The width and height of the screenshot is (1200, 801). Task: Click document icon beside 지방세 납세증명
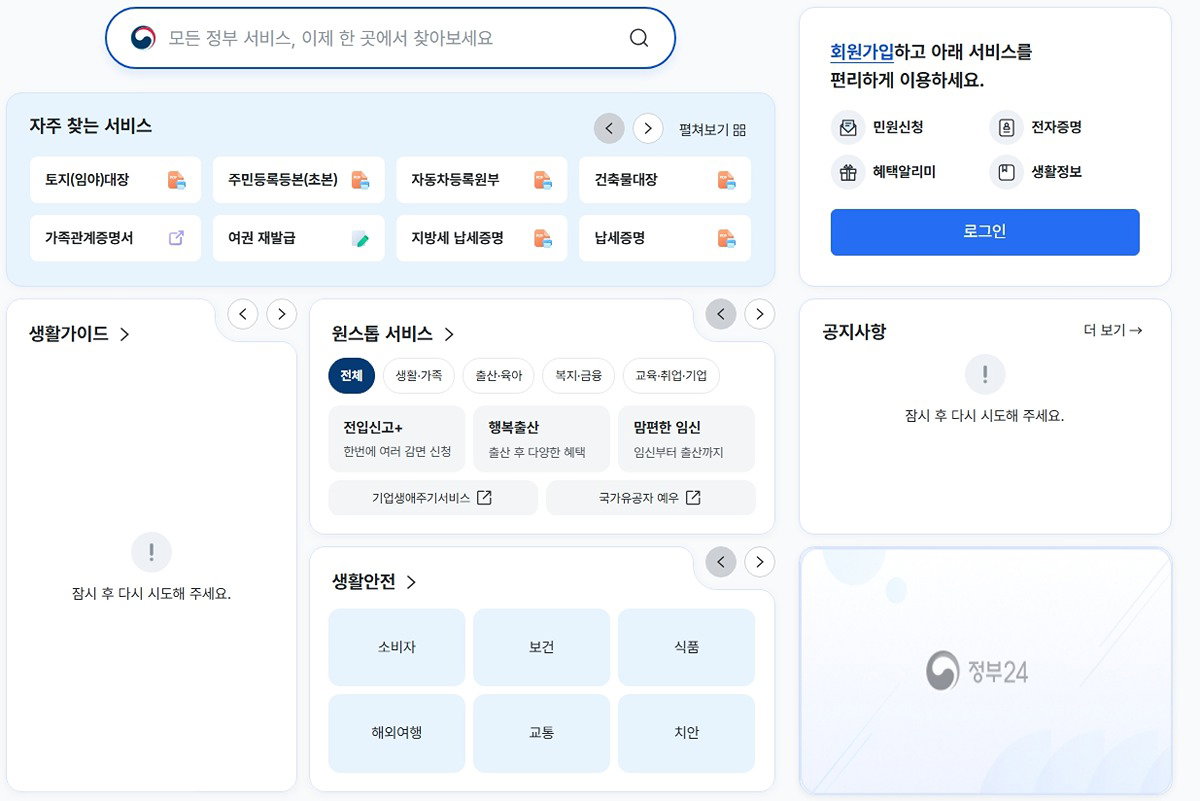542,239
